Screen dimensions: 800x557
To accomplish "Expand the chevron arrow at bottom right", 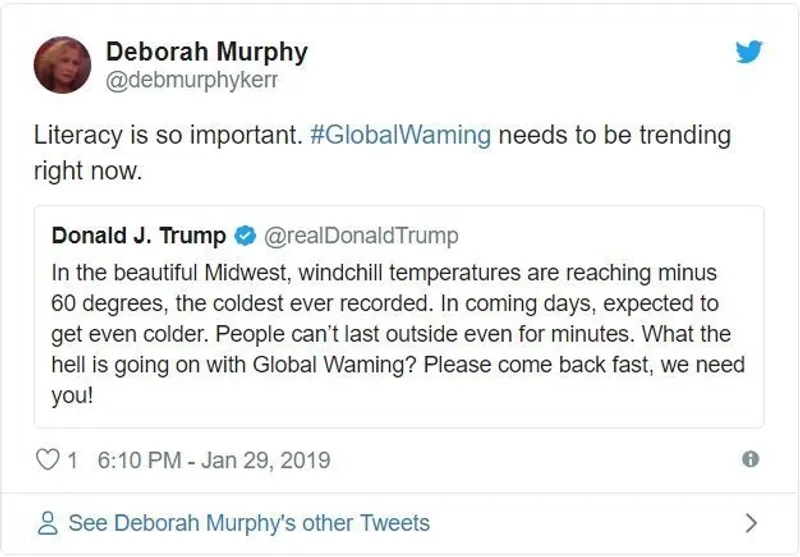I will 752,523.
